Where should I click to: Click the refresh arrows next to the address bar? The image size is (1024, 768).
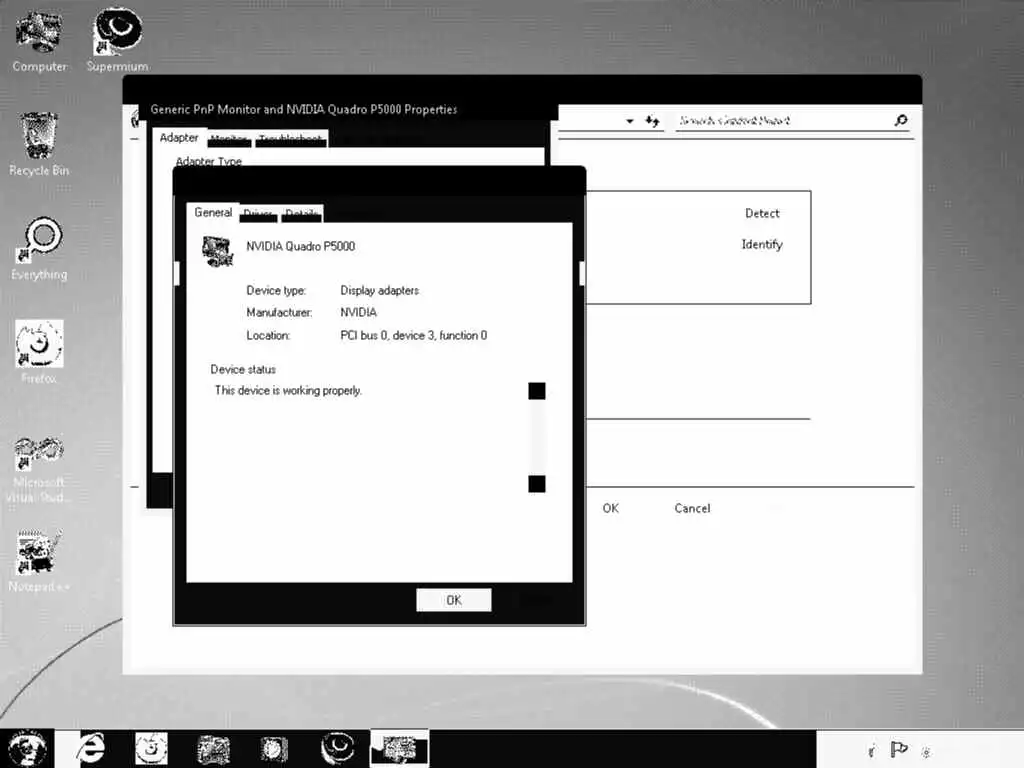(x=652, y=121)
